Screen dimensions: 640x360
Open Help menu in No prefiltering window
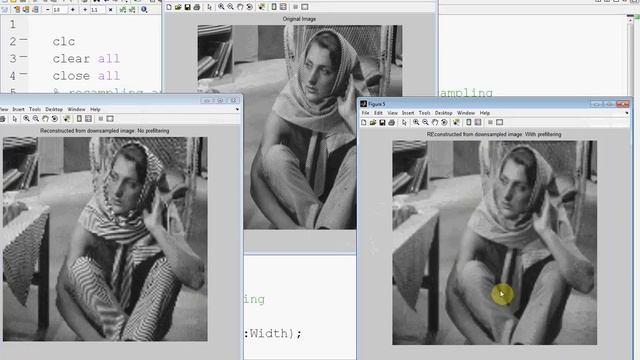(95, 109)
